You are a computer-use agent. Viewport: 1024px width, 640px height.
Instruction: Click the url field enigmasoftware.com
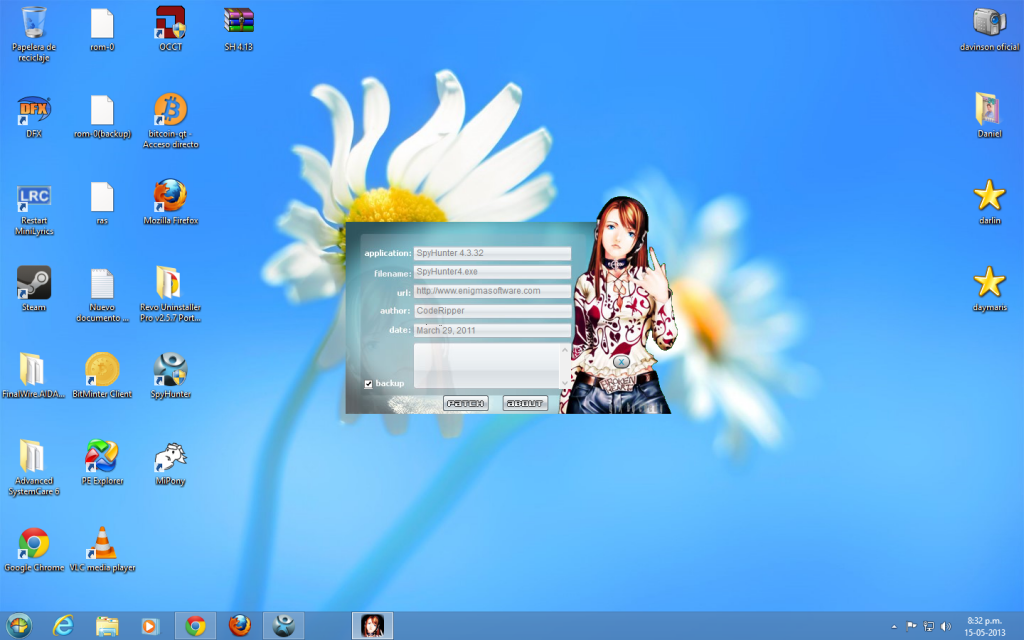click(492, 291)
